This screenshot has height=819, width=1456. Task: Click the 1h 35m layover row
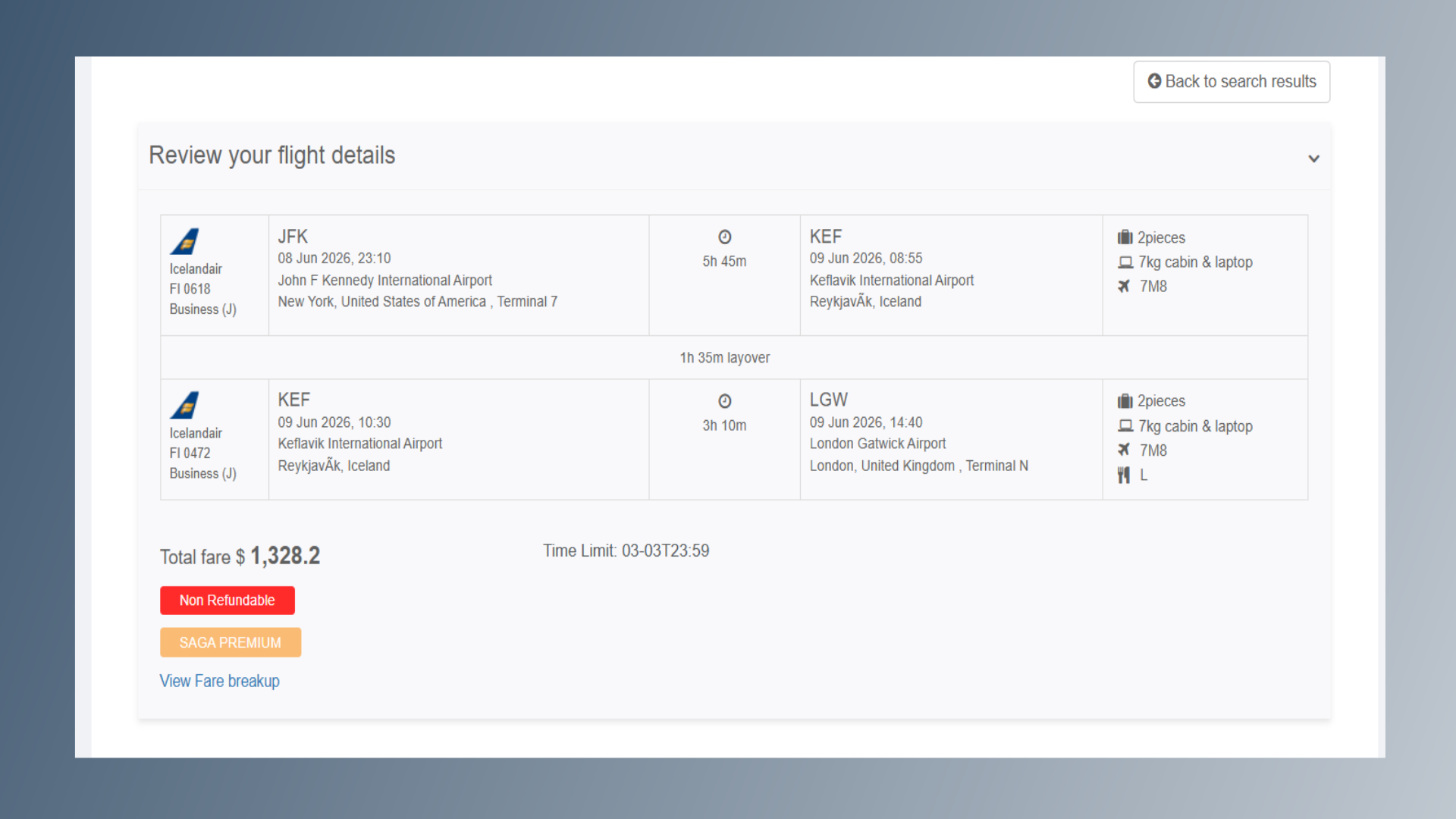click(724, 358)
